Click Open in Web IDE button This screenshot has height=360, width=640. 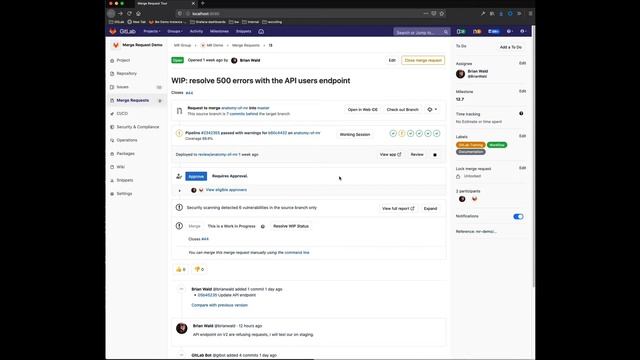tap(362, 109)
